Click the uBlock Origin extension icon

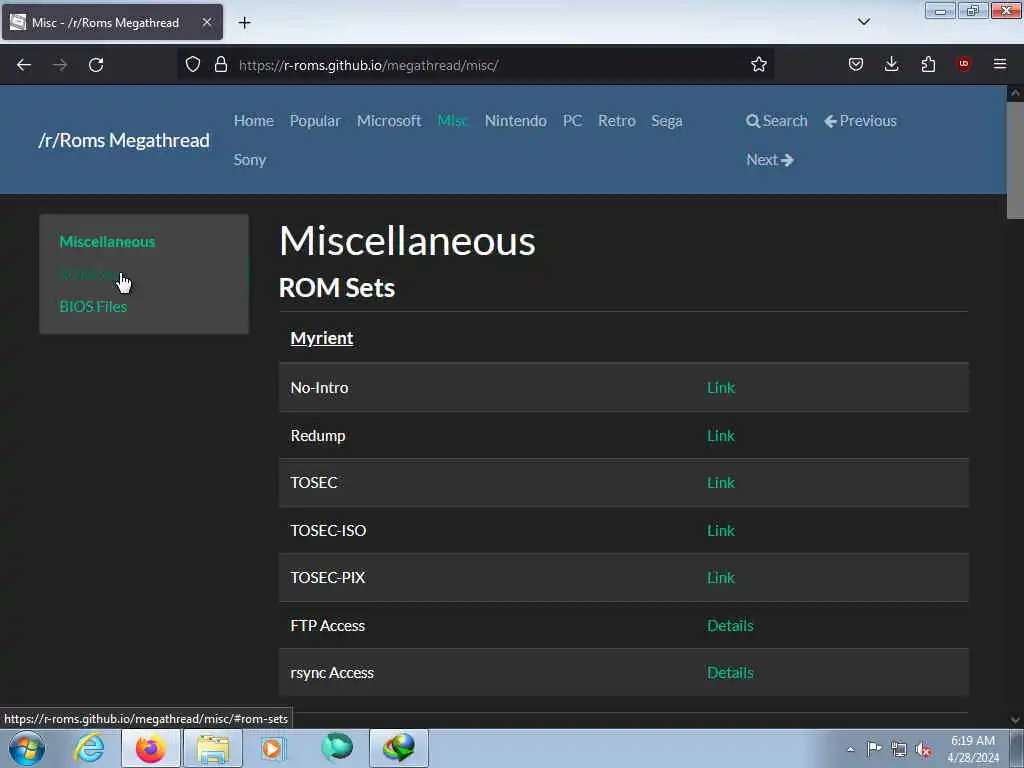tap(964, 64)
